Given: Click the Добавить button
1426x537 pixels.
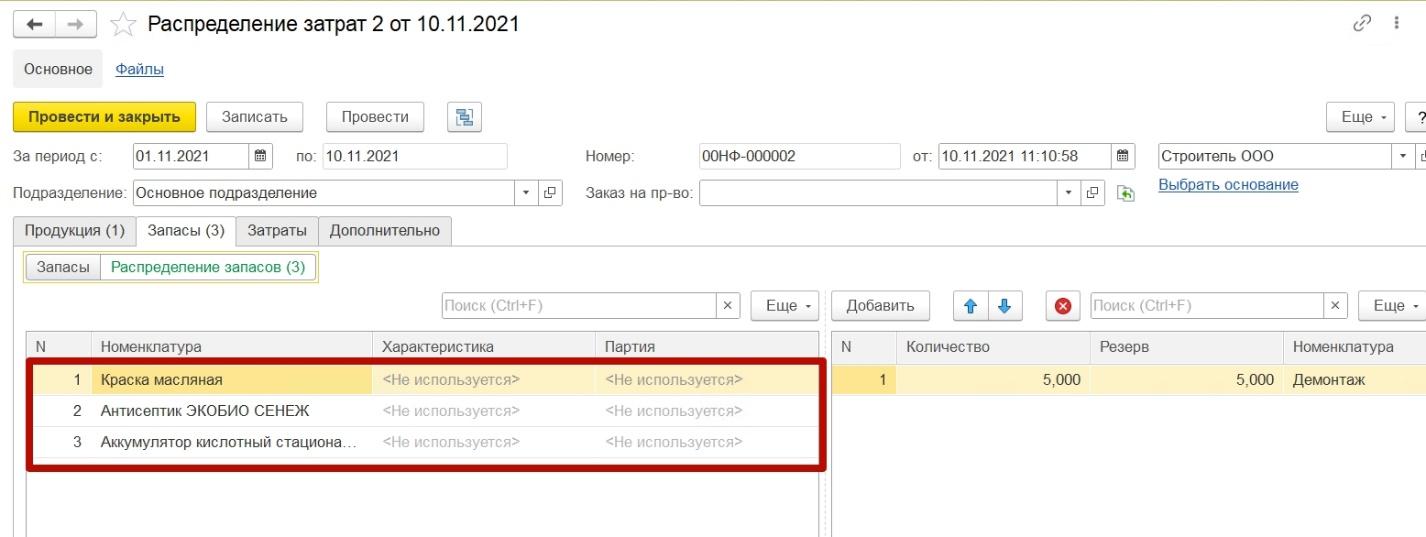Looking at the screenshot, I should (x=881, y=306).
